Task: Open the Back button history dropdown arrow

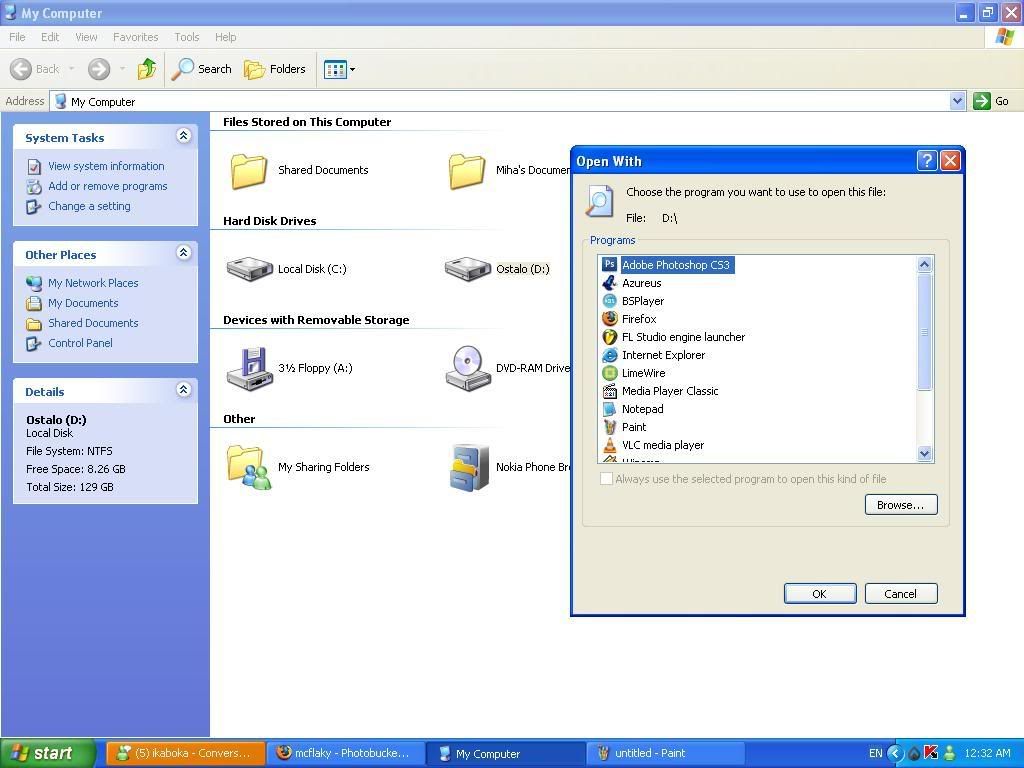Action: (x=71, y=69)
